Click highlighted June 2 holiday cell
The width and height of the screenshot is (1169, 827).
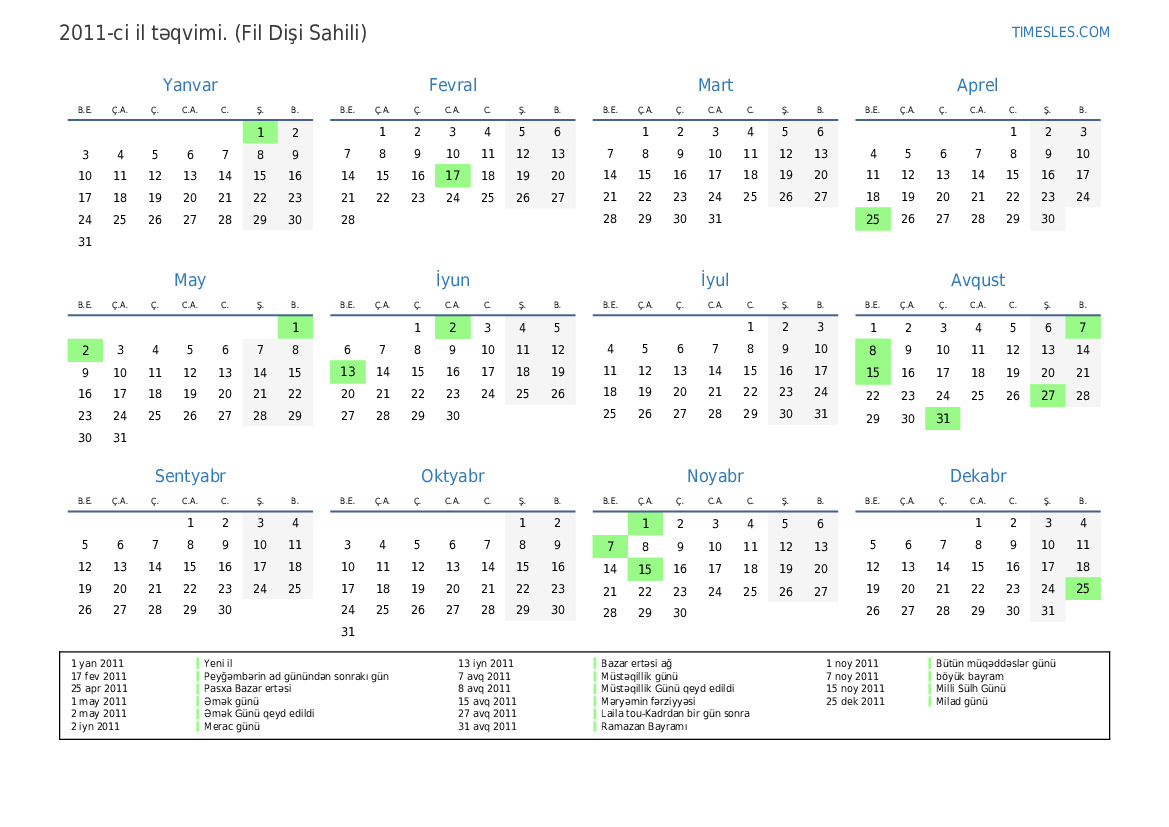point(453,327)
